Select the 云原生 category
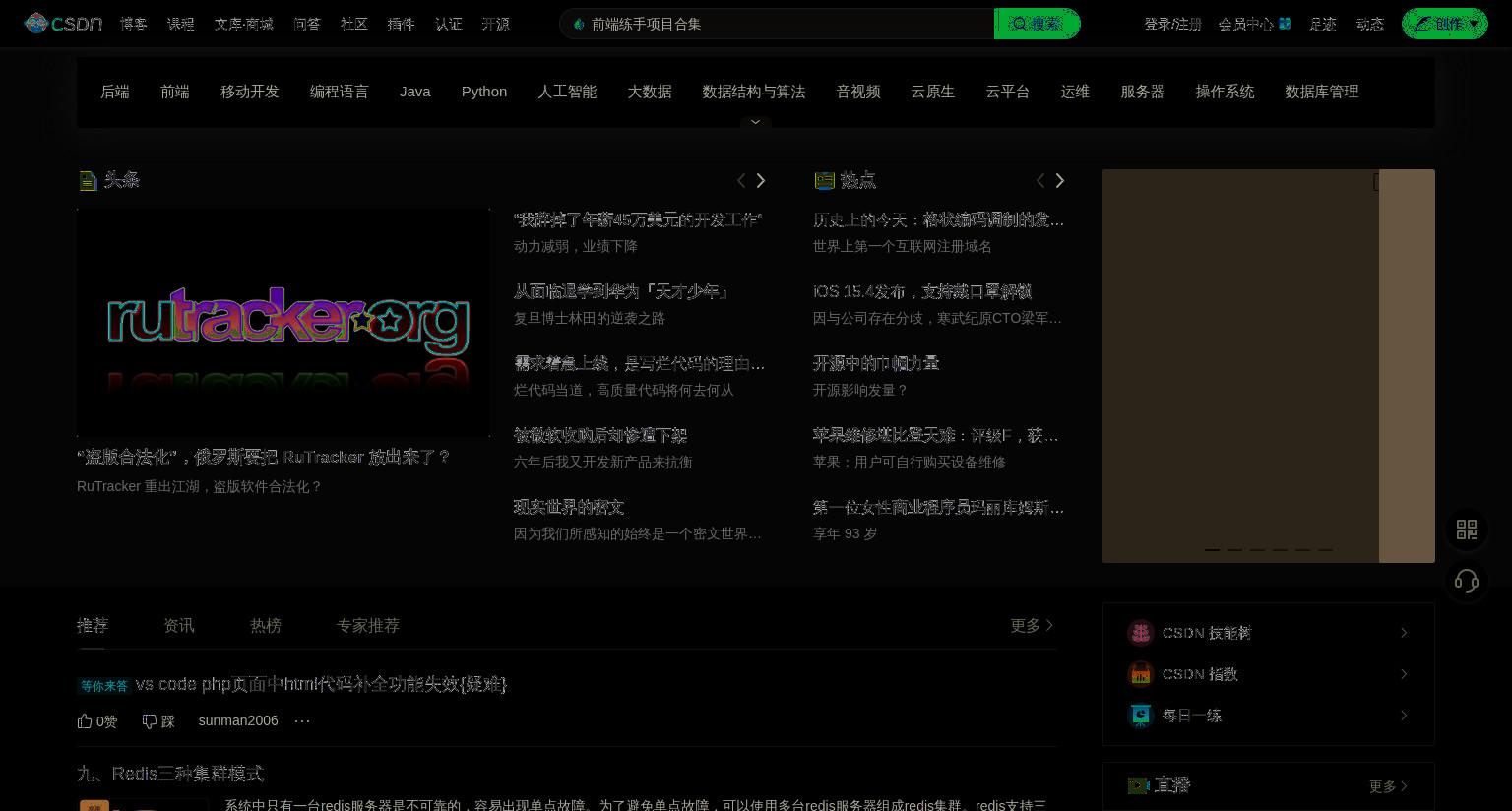The width and height of the screenshot is (1512, 811). [x=933, y=92]
